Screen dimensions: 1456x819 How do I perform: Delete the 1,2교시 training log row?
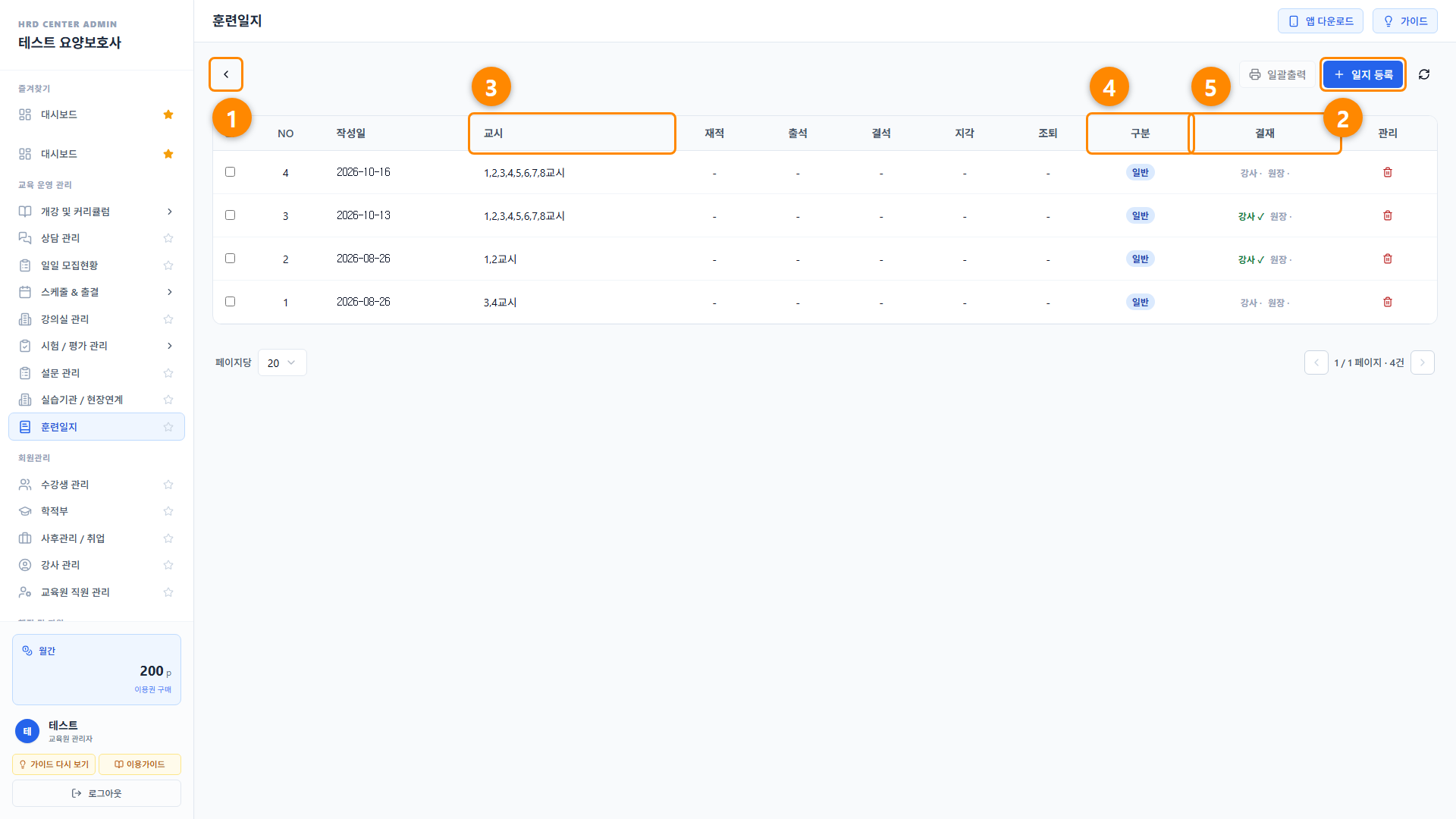[x=1388, y=259]
